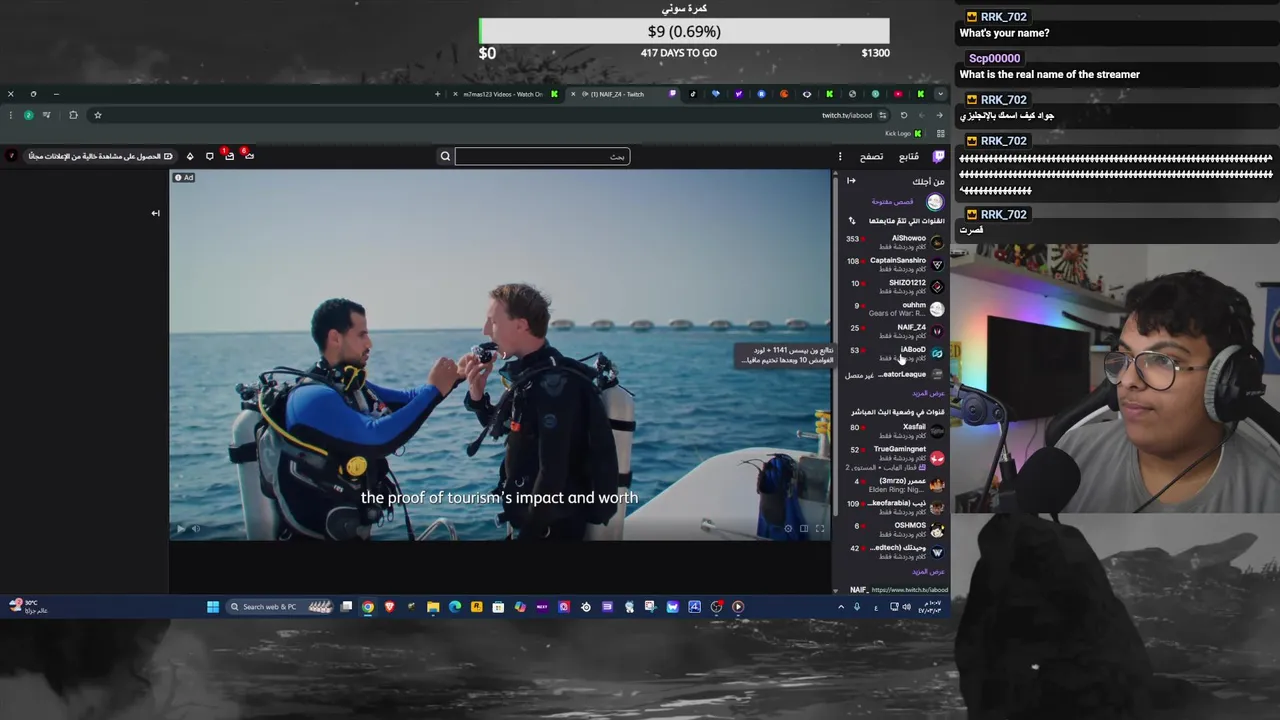This screenshot has height=720, width=1280.
Task: Play the video with the play button
Action: coord(180,529)
